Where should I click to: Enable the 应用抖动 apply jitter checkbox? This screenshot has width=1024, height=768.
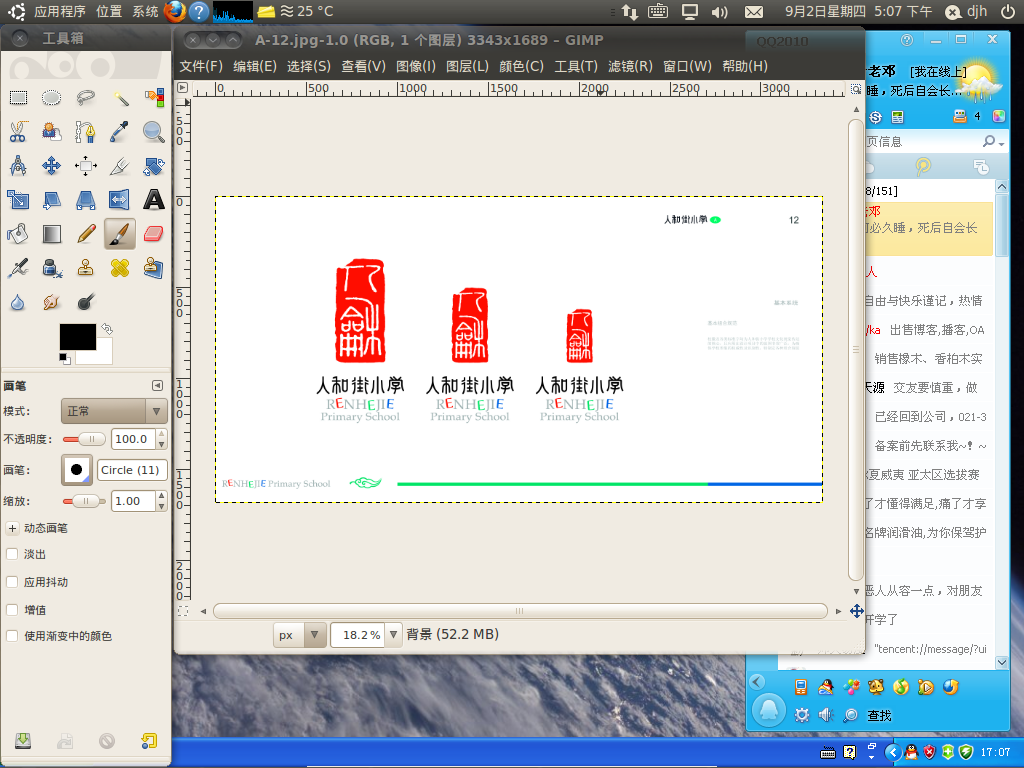pos(12,582)
